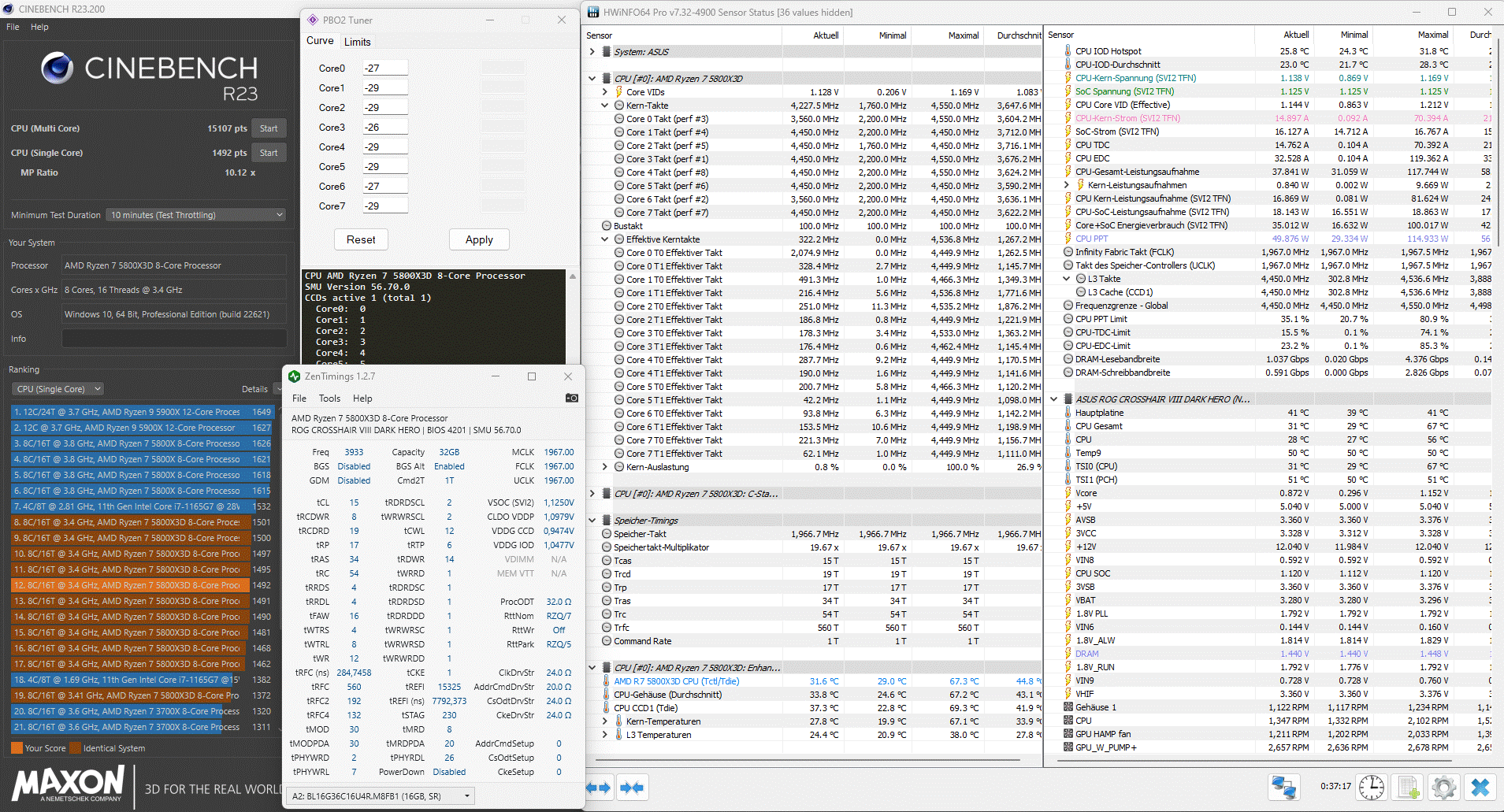The image size is (1504, 812).
Task: Collapse the Kern-Takte tree node
Action: point(605,106)
